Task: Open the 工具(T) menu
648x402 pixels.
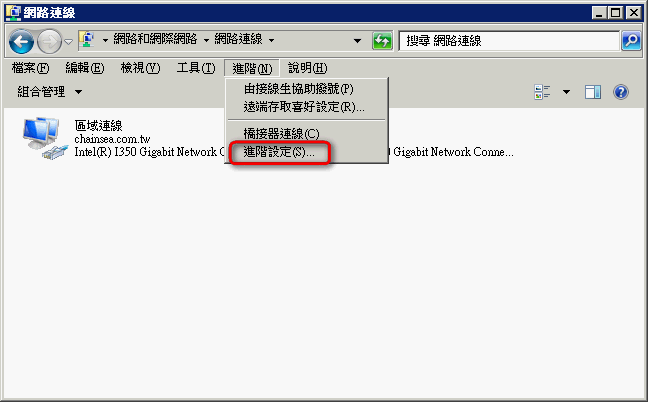Action: tap(196, 68)
